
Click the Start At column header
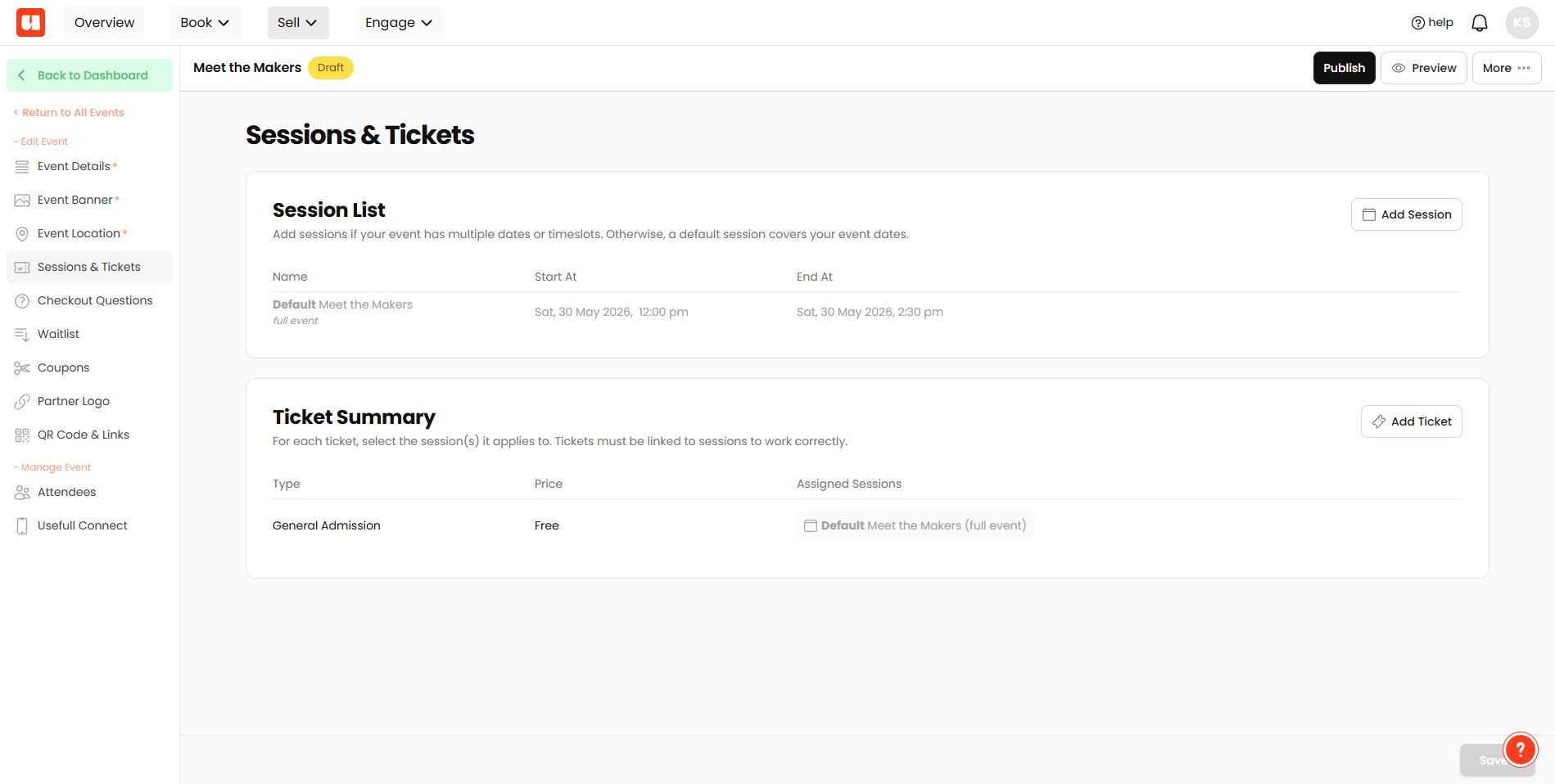point(556,277)
